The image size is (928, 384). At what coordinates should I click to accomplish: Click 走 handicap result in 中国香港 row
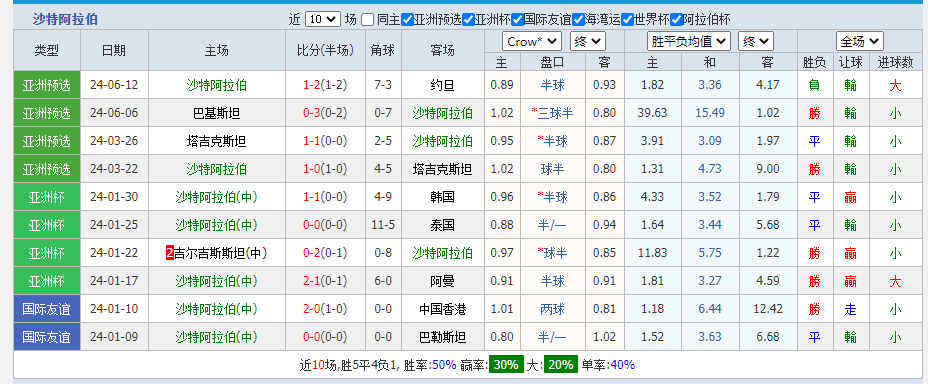850,309
